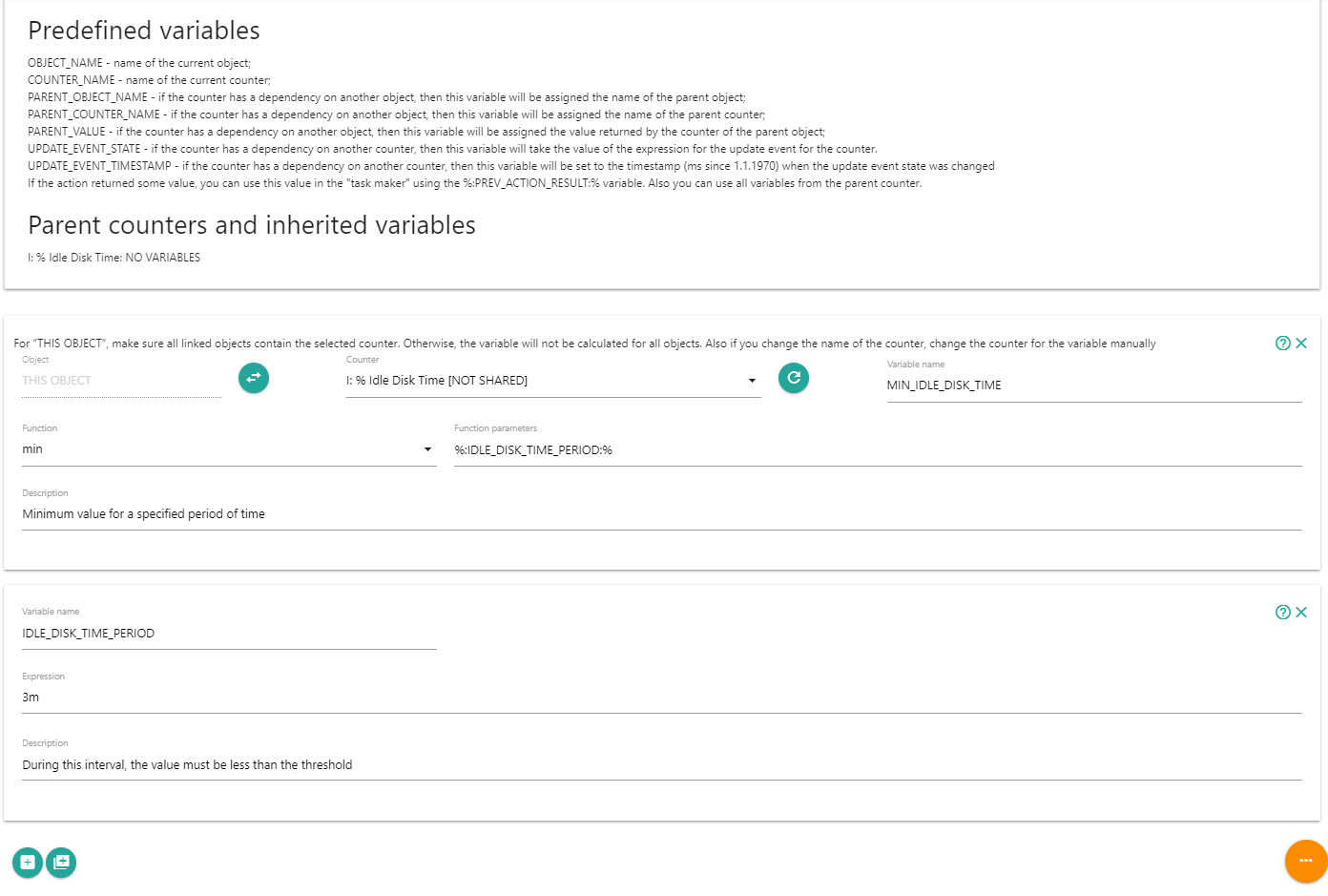Click the swap object button next to THIS OBJECT
1328x896 pixels.
point(253,378)
